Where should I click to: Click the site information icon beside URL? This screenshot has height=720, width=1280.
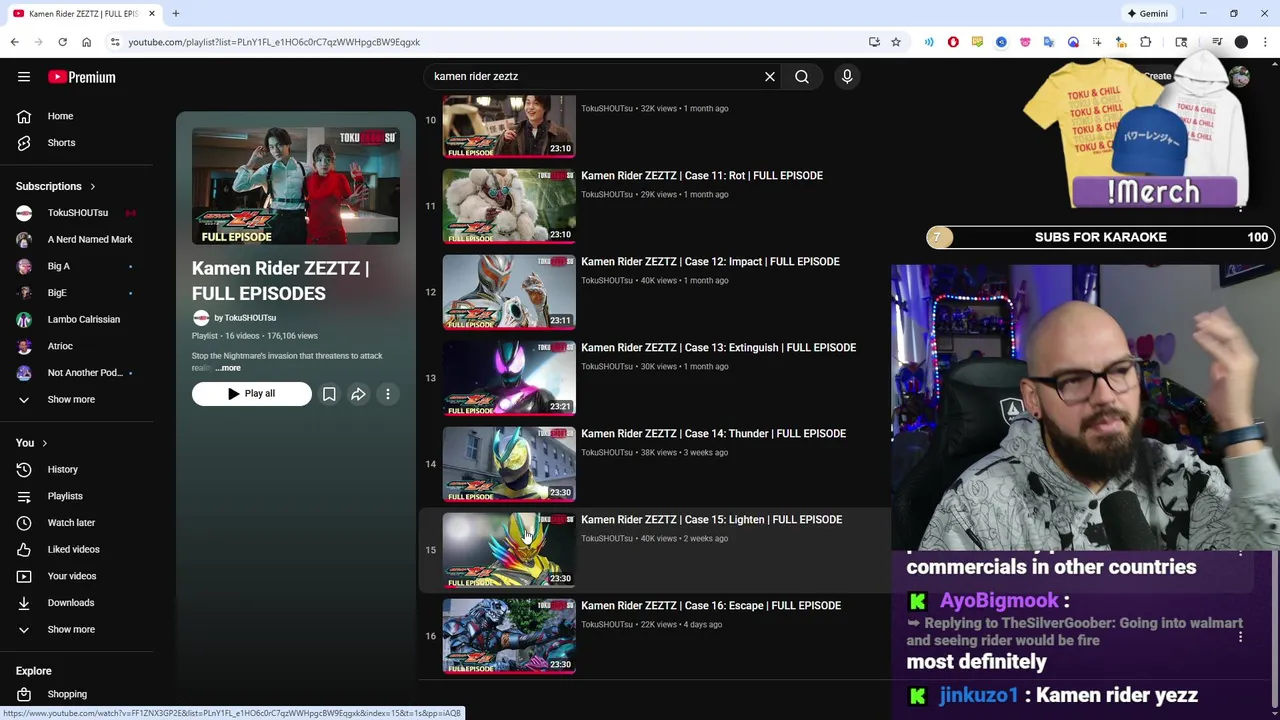tap(115, 42)
